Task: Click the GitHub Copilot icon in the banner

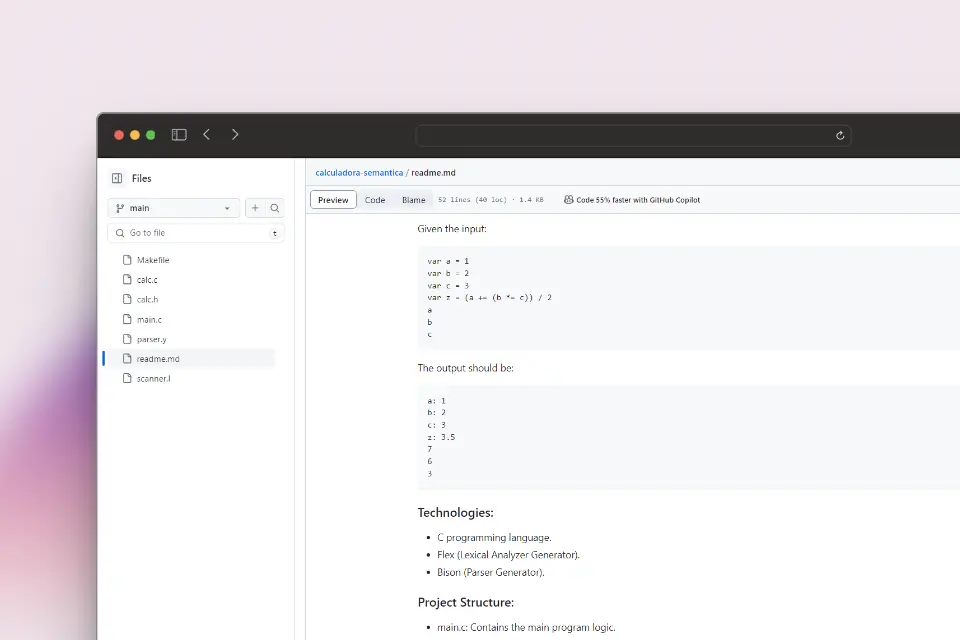Action: coord(567,199)
